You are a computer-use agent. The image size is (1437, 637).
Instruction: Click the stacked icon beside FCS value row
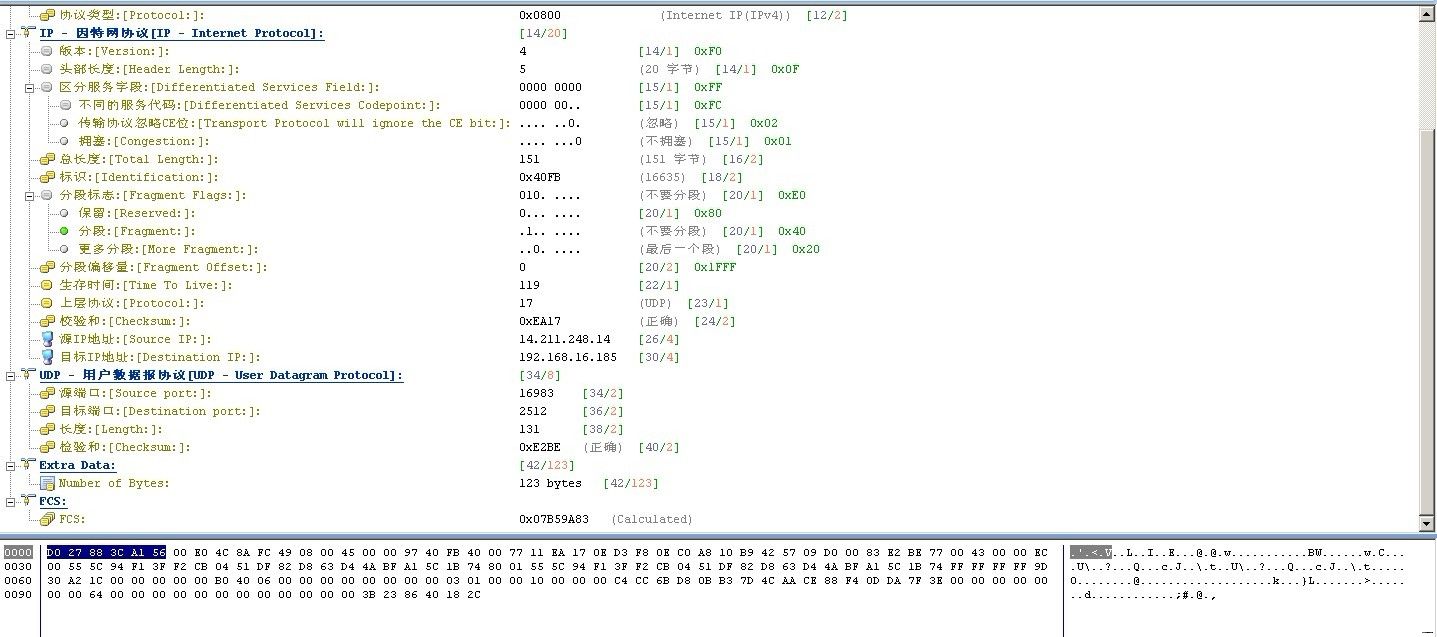(47, 519)
